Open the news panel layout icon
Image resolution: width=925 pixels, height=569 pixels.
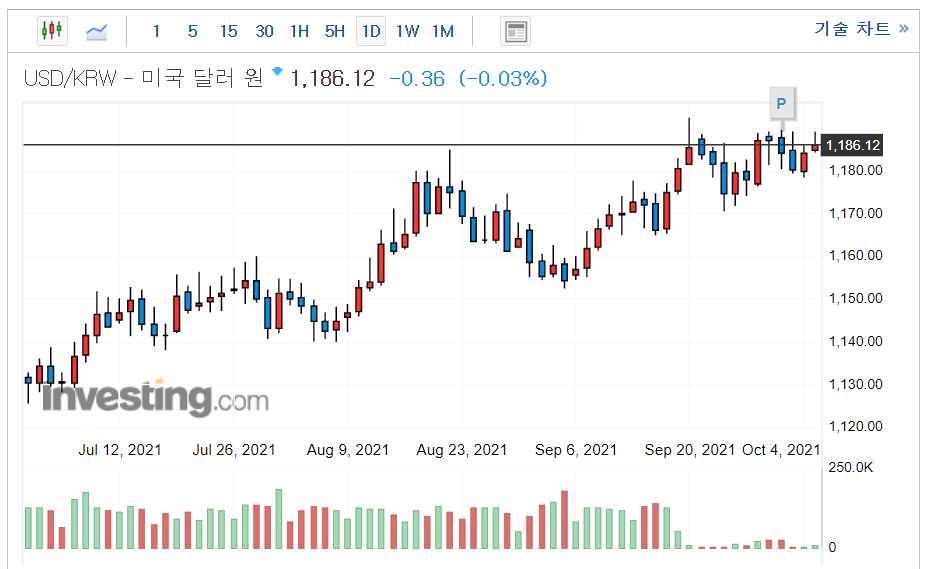pos(516,31)
